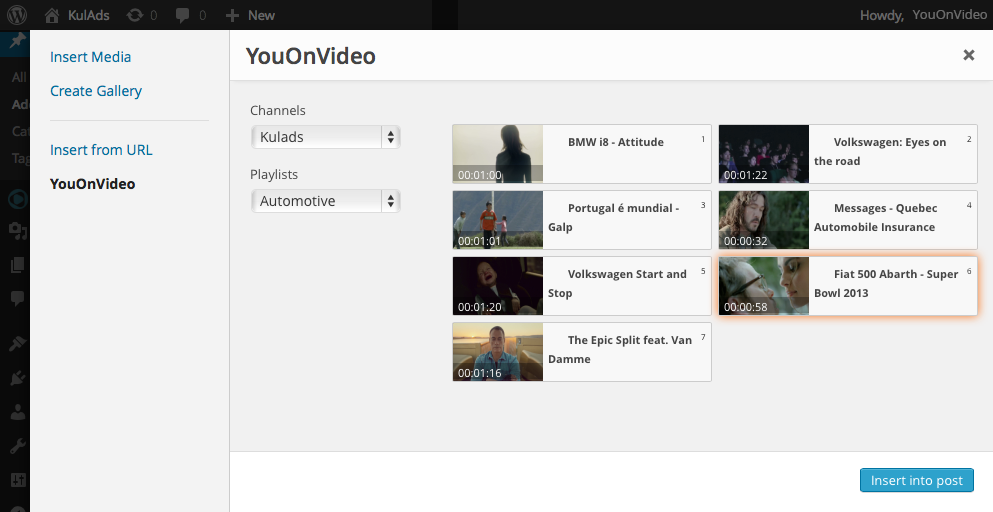993x512 pixels.
Task: Click the updates refresh icon
Action: pyautogui.click(x=135, y=15)
